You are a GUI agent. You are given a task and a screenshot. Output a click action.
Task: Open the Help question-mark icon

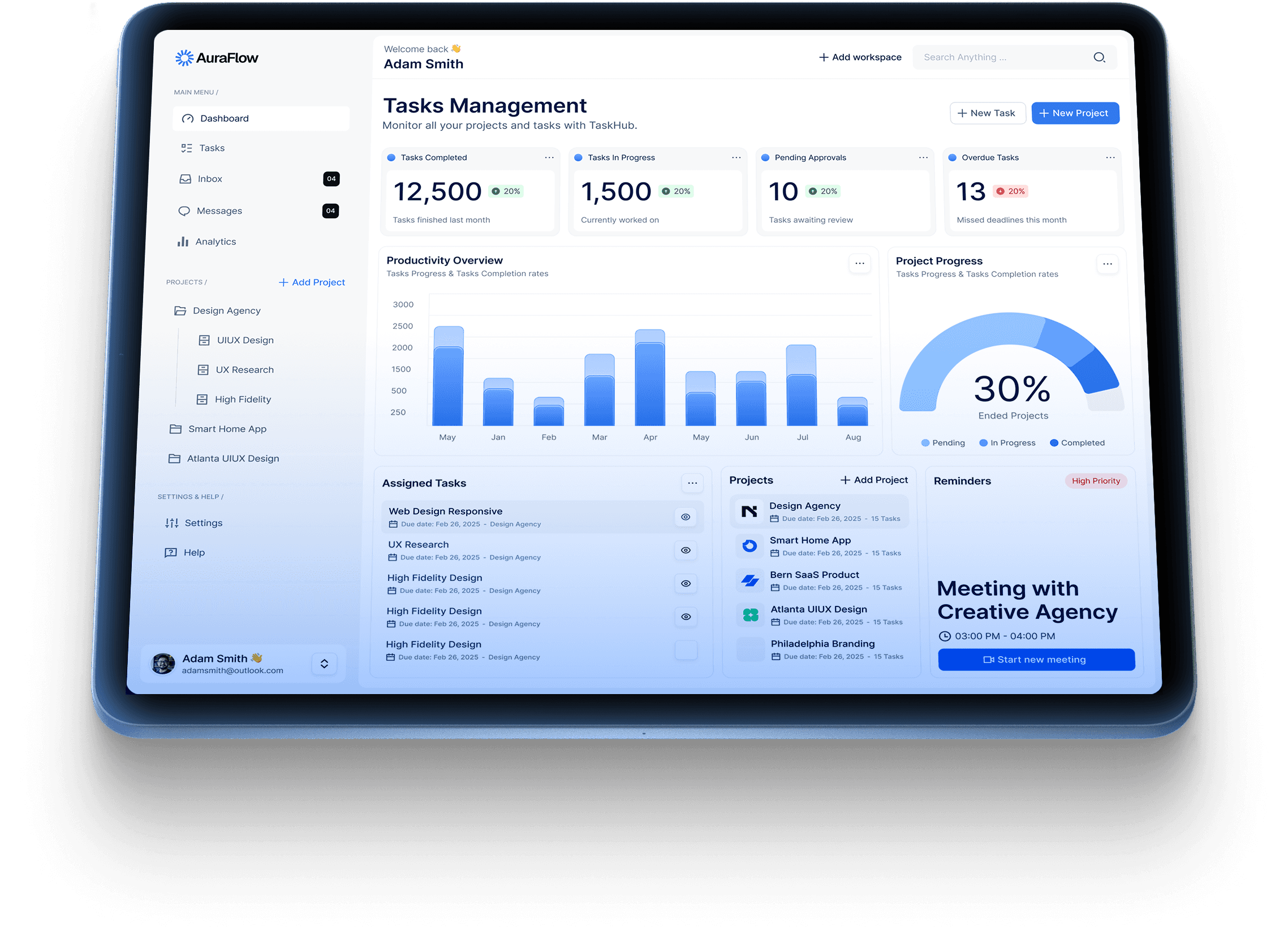point(170,552)
